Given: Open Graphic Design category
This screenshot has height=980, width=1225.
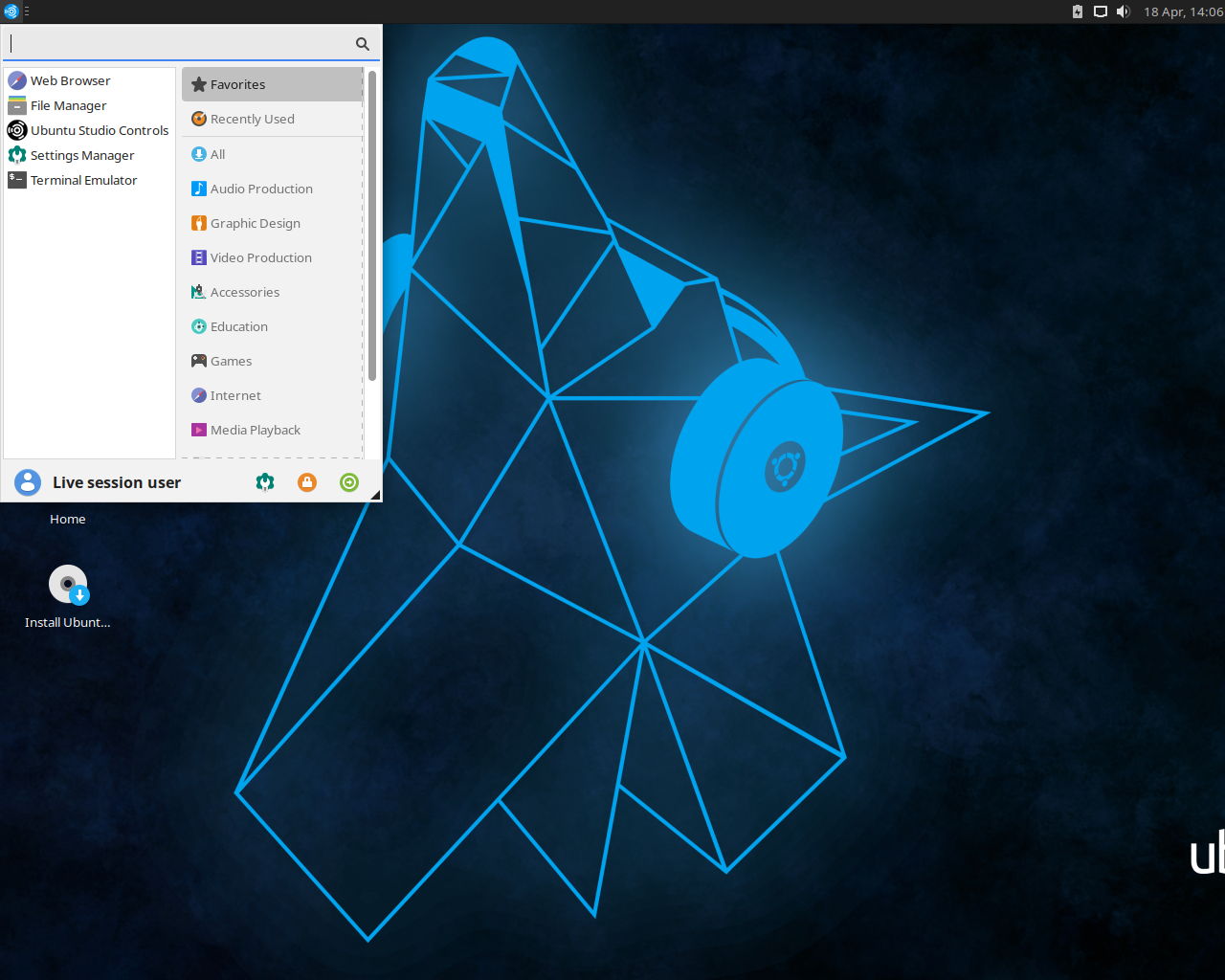Looking at the screenshot, I should pyautogui.click(x=272, y=223).
